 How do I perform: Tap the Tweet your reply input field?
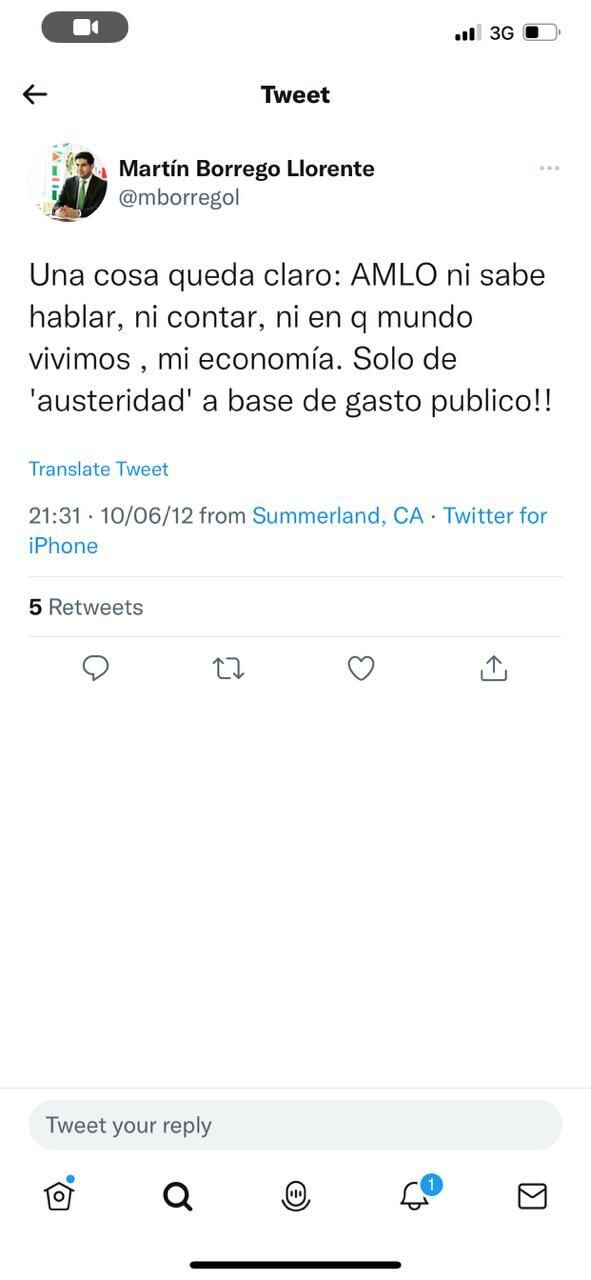click(295, 1125)
